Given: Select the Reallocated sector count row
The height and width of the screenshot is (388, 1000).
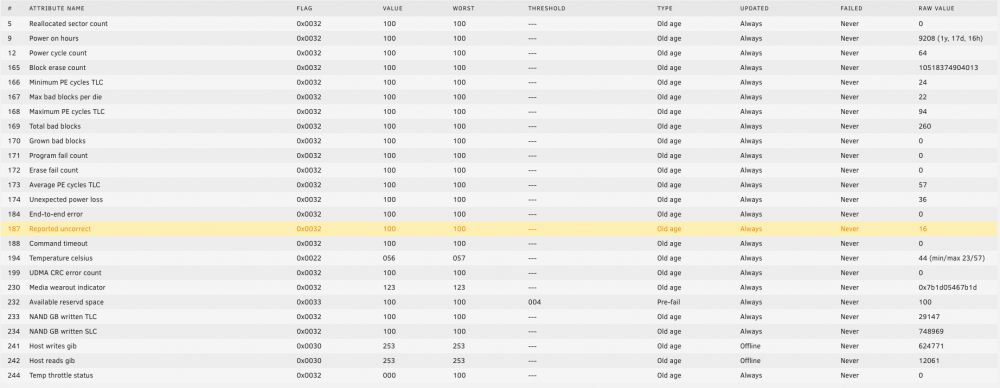Looking at the screenshot, I should (500, 24).
